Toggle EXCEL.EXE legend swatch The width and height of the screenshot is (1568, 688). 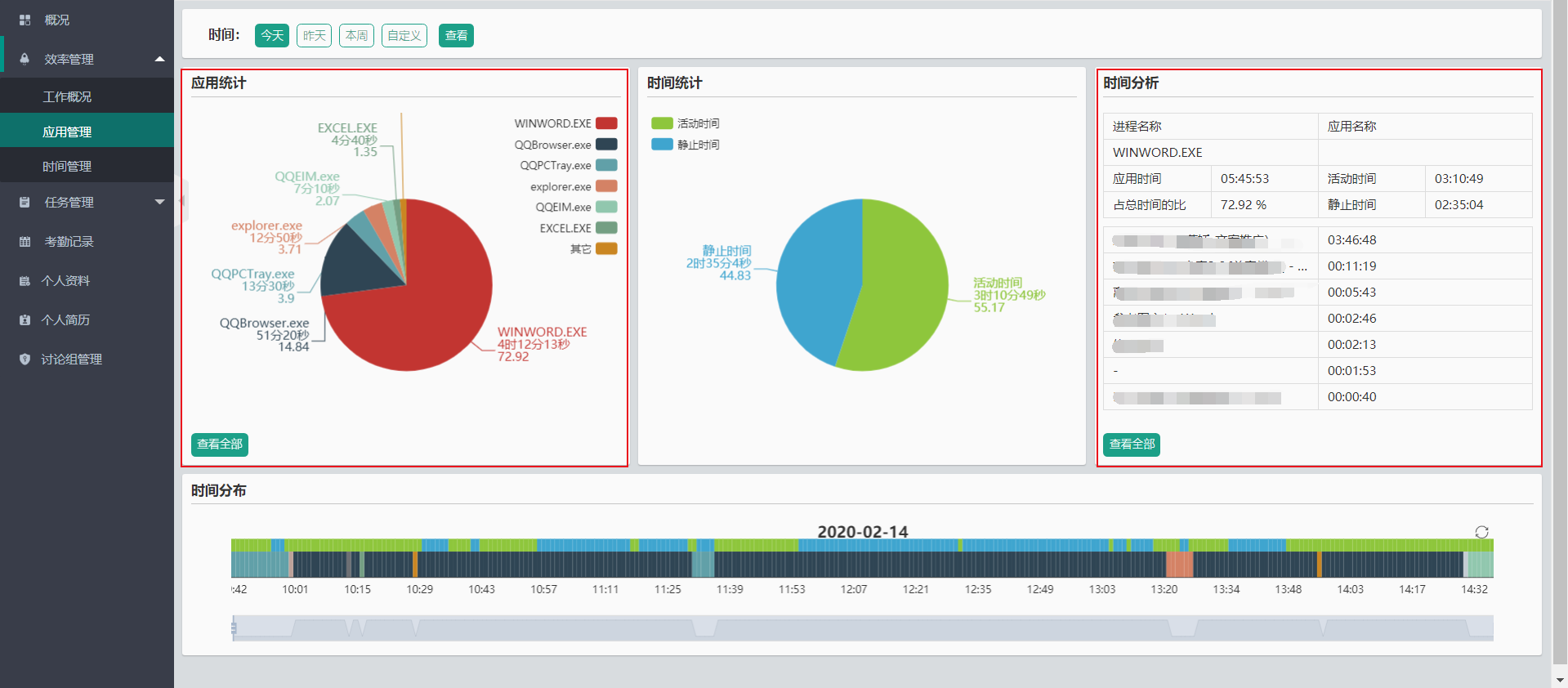pos(606,228)
